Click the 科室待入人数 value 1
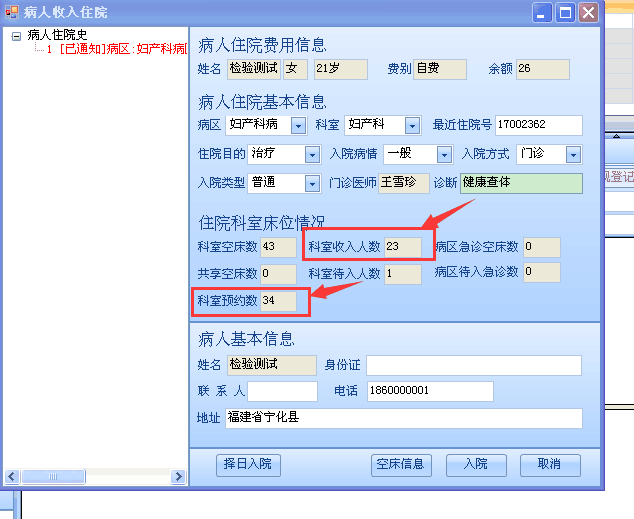 [403, 274]
